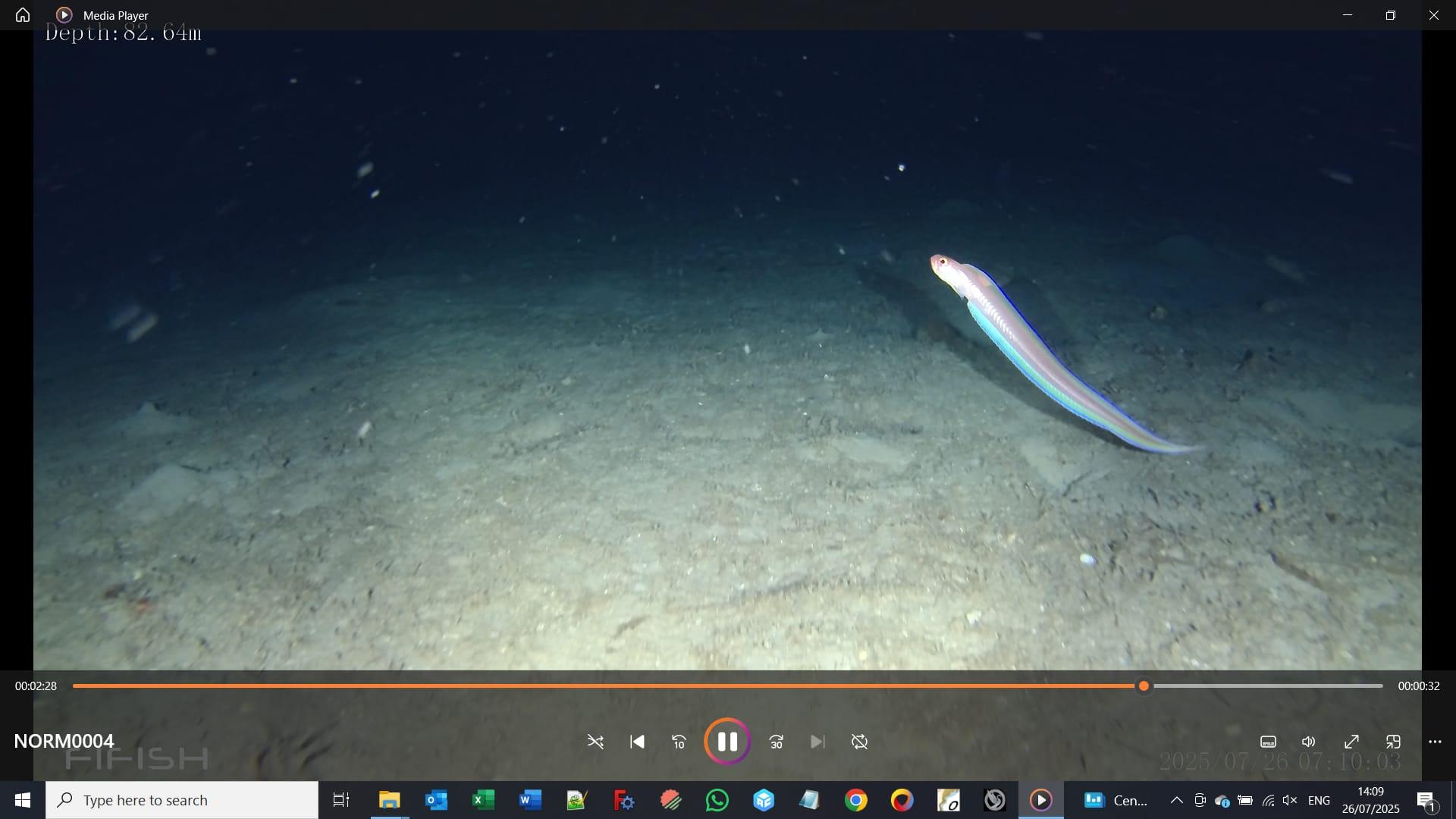This screenshot has height=819, width=1456.
Task: Enter full screen mode
Action: (x=1351, y=742)
